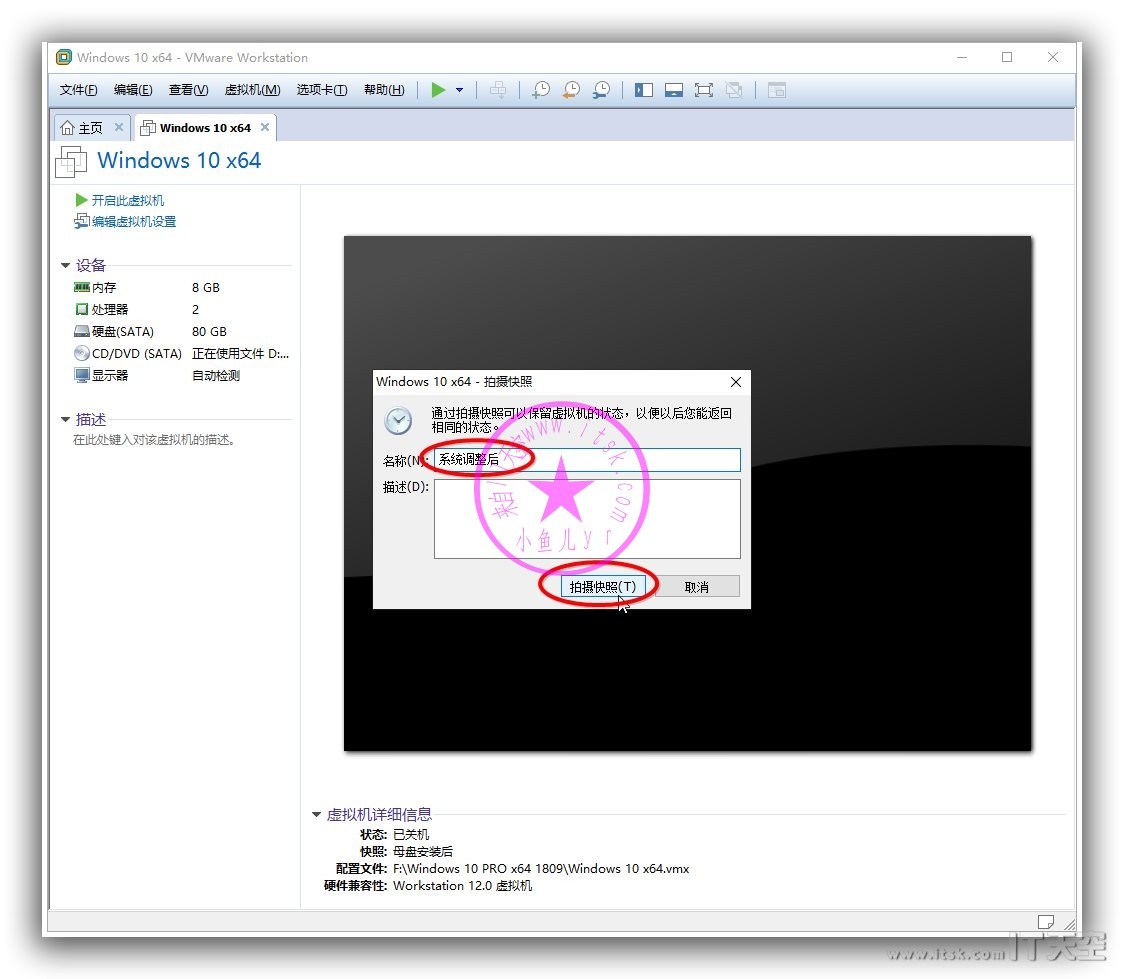
Task: Click the configuration file path text
Action: pos(541,869)
